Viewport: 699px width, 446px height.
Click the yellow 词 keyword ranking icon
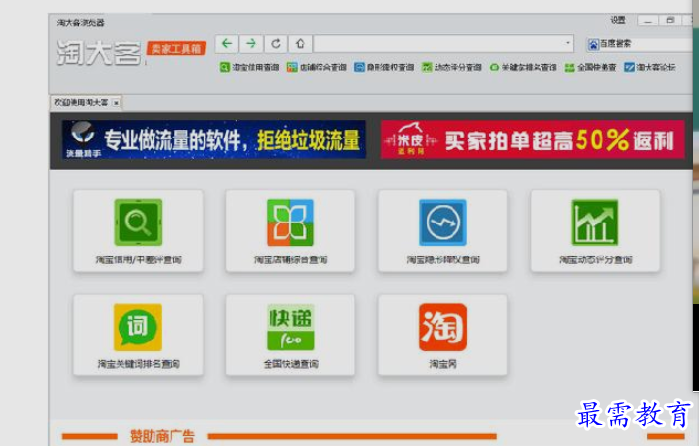point(138,327)
